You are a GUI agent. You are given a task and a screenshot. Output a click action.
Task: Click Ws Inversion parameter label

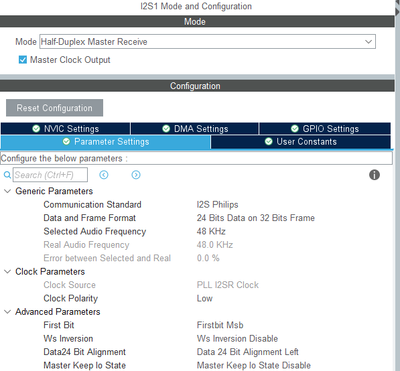click(x=68, y=338)
